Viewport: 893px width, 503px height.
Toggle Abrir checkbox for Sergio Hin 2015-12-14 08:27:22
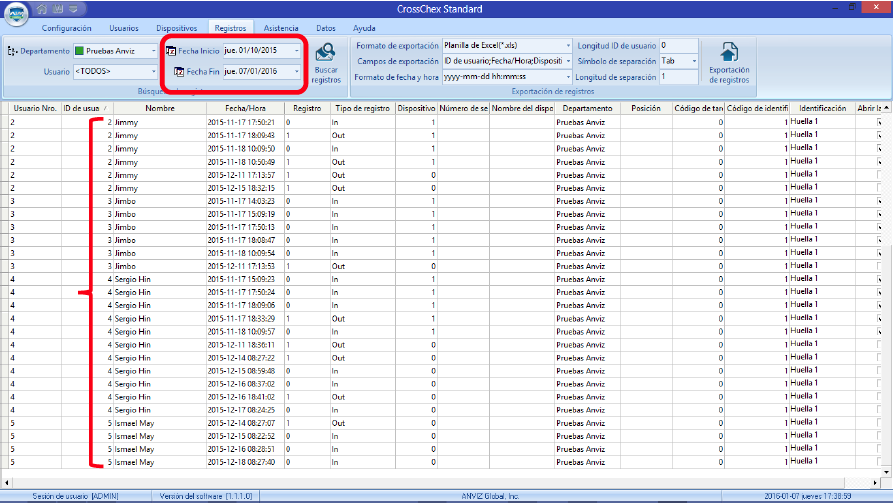point(879,358)
